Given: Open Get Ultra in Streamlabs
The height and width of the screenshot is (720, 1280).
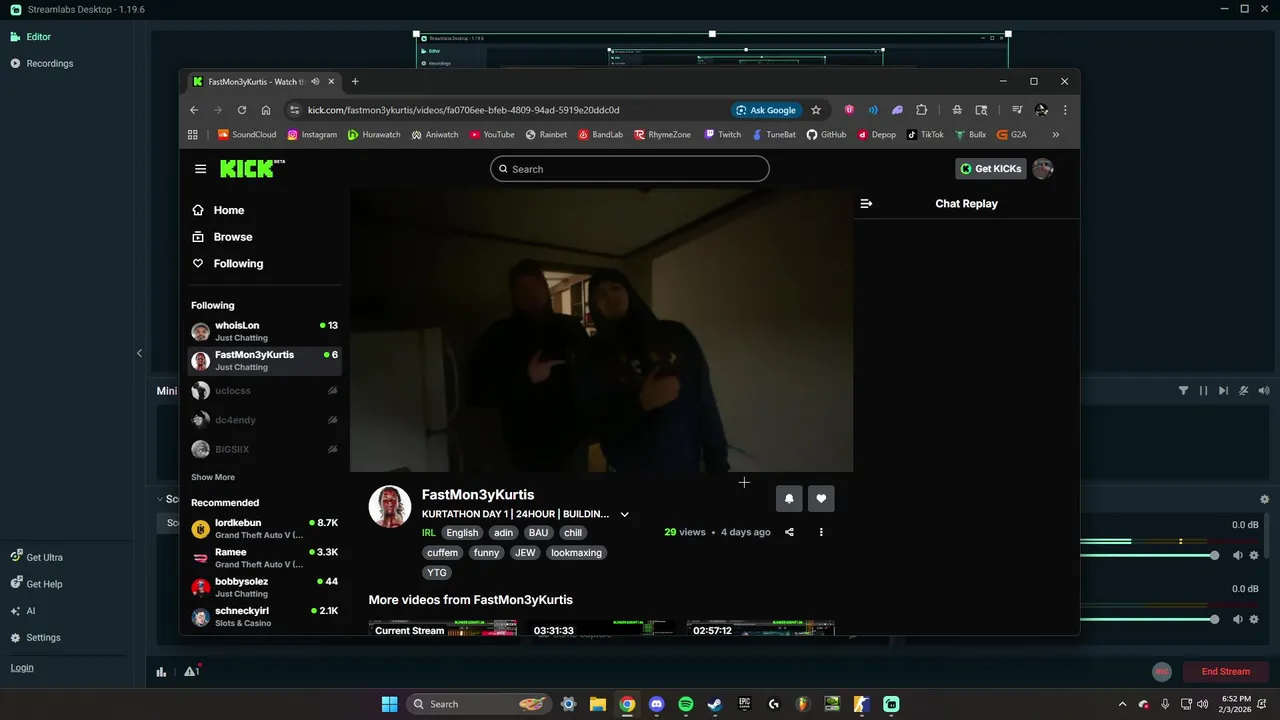Looking at the screenshot, I should tap(36, 557).
